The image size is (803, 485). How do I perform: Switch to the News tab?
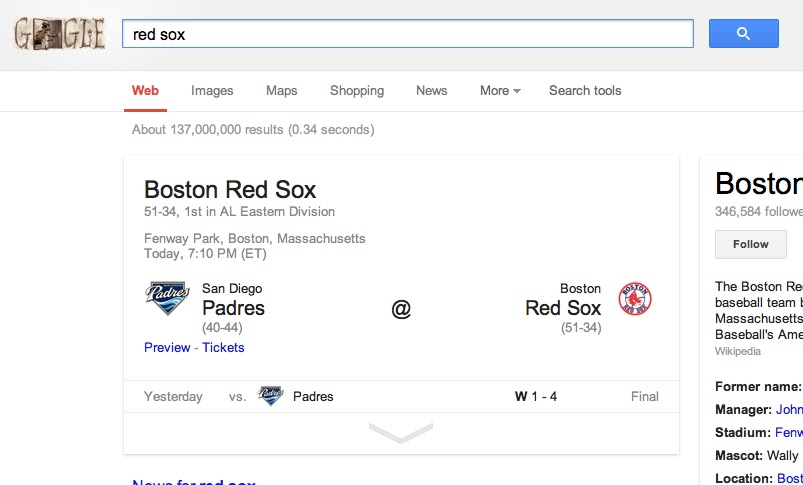(432, 91)
